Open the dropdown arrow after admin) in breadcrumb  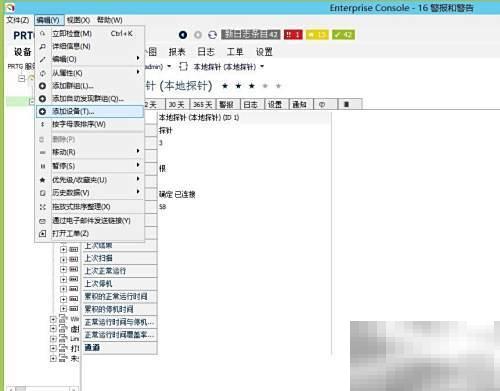tap(169, 66)
